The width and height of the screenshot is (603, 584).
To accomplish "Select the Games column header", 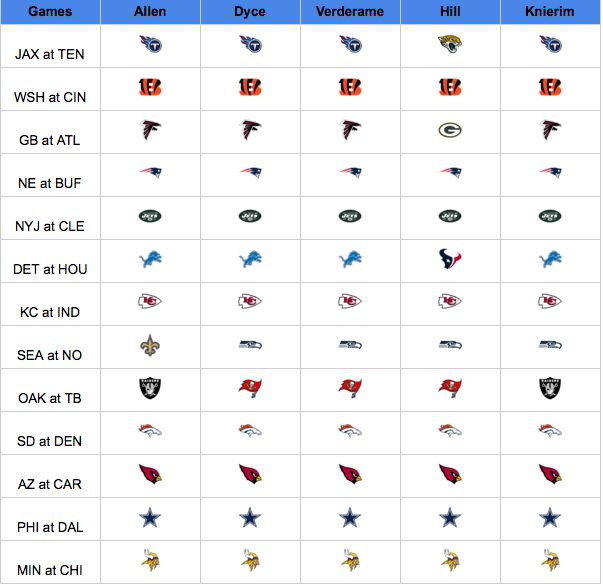I will [50, 12].
